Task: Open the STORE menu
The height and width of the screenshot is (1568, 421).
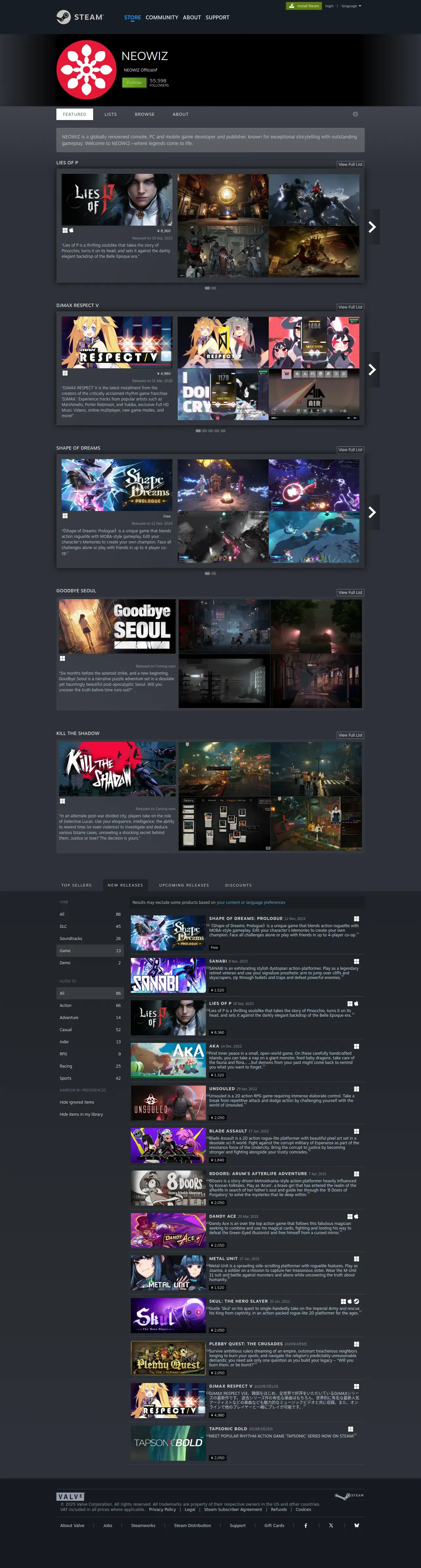Action: point(132,18)
